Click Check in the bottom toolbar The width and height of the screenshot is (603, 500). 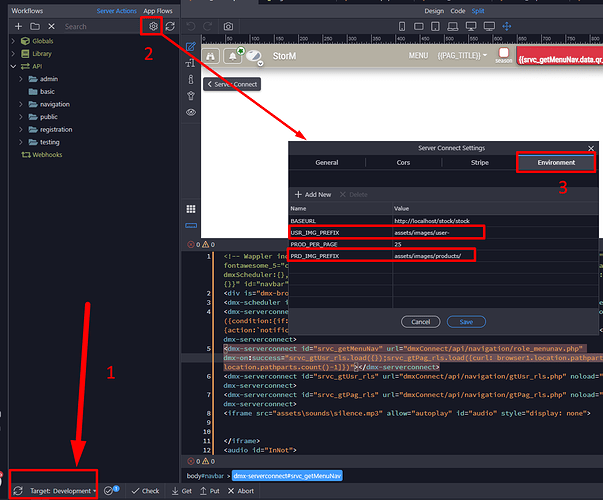[x=145, y=491]
